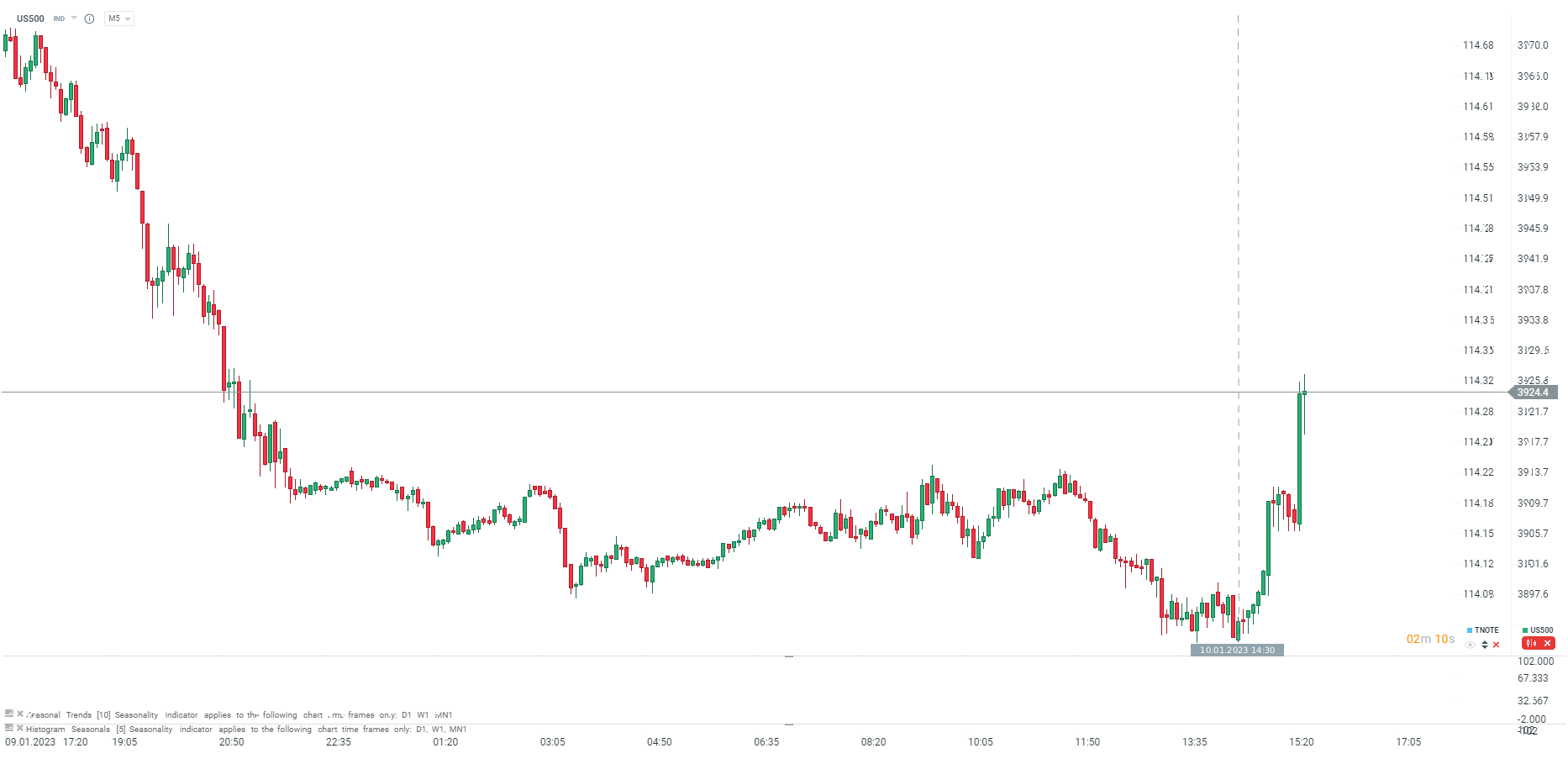This screenshot has width=1568, height=764.
Task: Delete the Seasonal Trends indicator
Action: [x=20, y=714]
